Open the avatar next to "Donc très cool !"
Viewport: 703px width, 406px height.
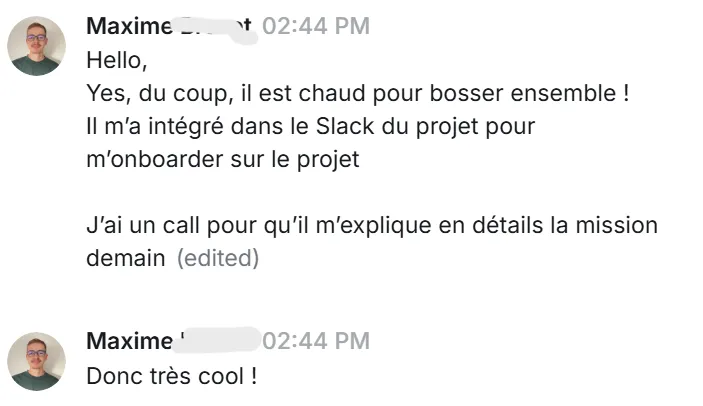coord(36,361)
